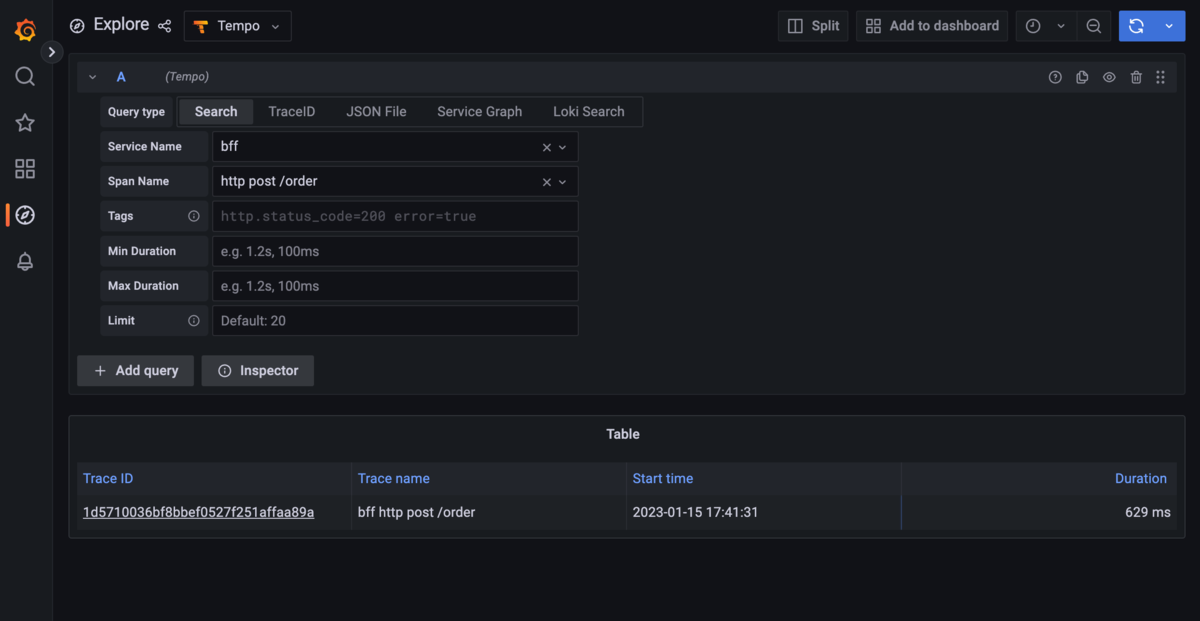Open the time range picker clock icon
The height and width of the screenshot is (621, 1200).
pyautogui.click(x=1033, y=26)
